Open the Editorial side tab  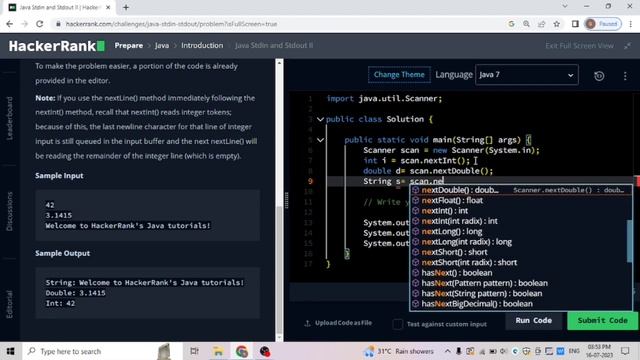pos(9,304)
